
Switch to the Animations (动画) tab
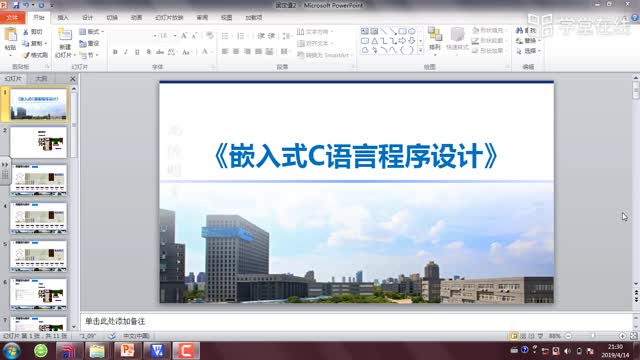tap(136, 18)
